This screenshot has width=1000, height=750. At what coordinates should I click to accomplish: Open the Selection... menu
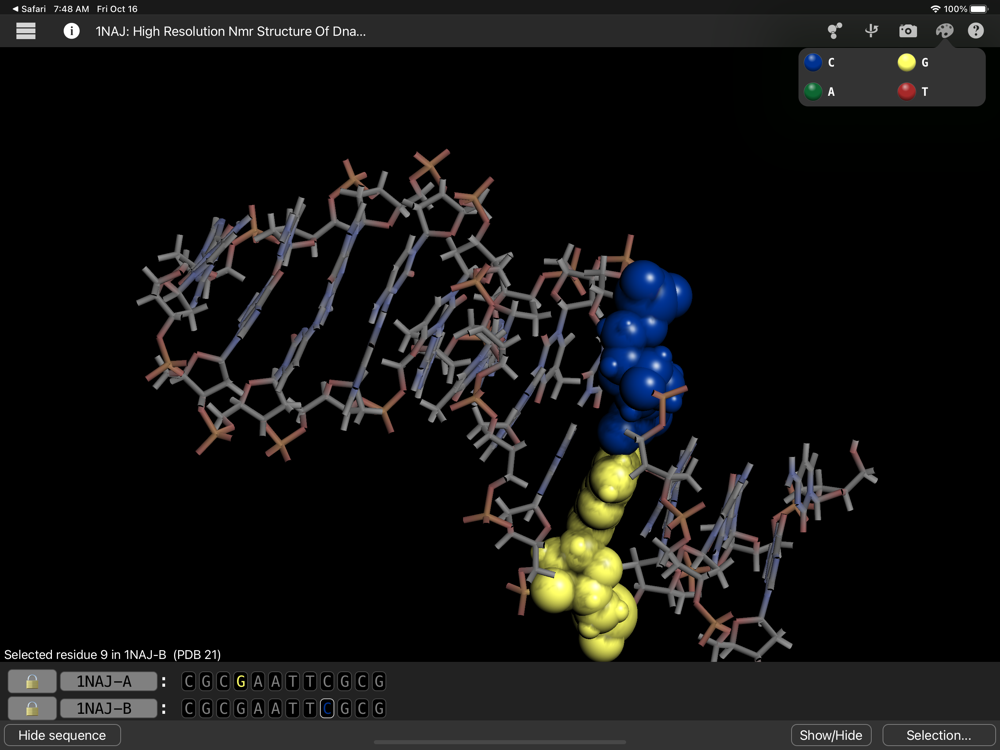[938, 735]
